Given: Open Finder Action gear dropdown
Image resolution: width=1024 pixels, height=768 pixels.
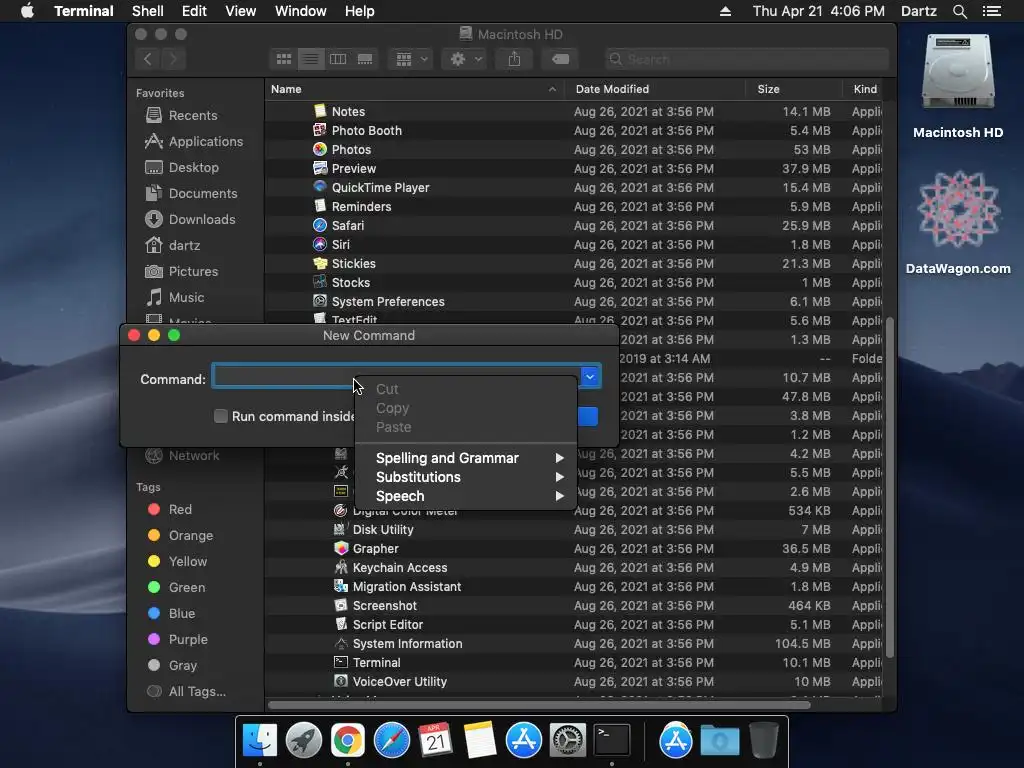Looking at the screenshot, I should 466,59.
